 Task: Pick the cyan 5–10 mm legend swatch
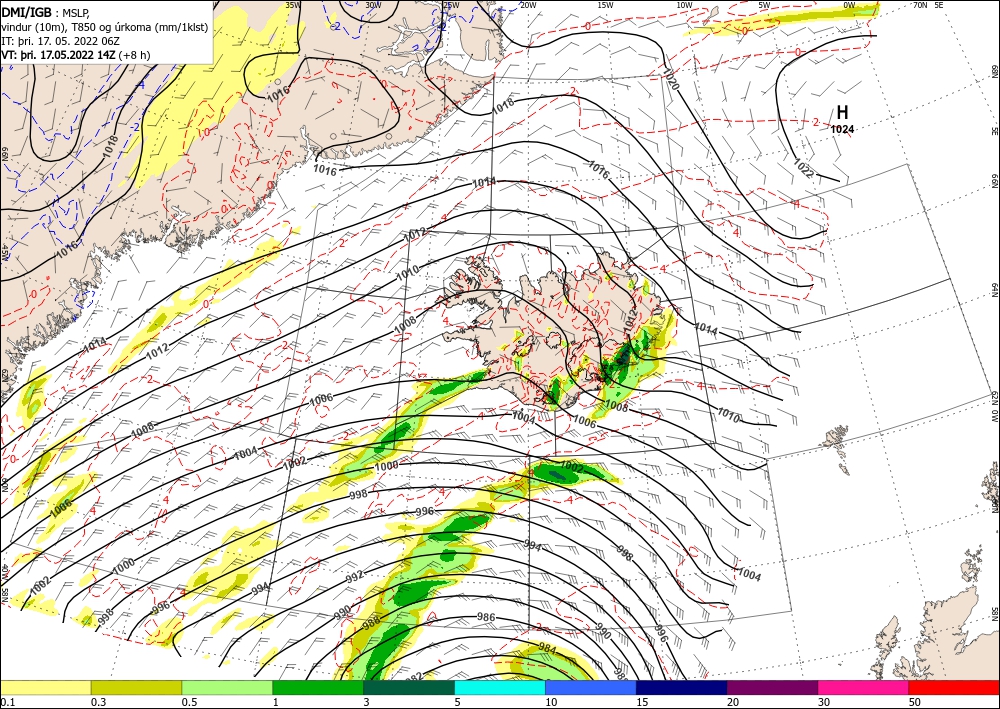(500, 687)
